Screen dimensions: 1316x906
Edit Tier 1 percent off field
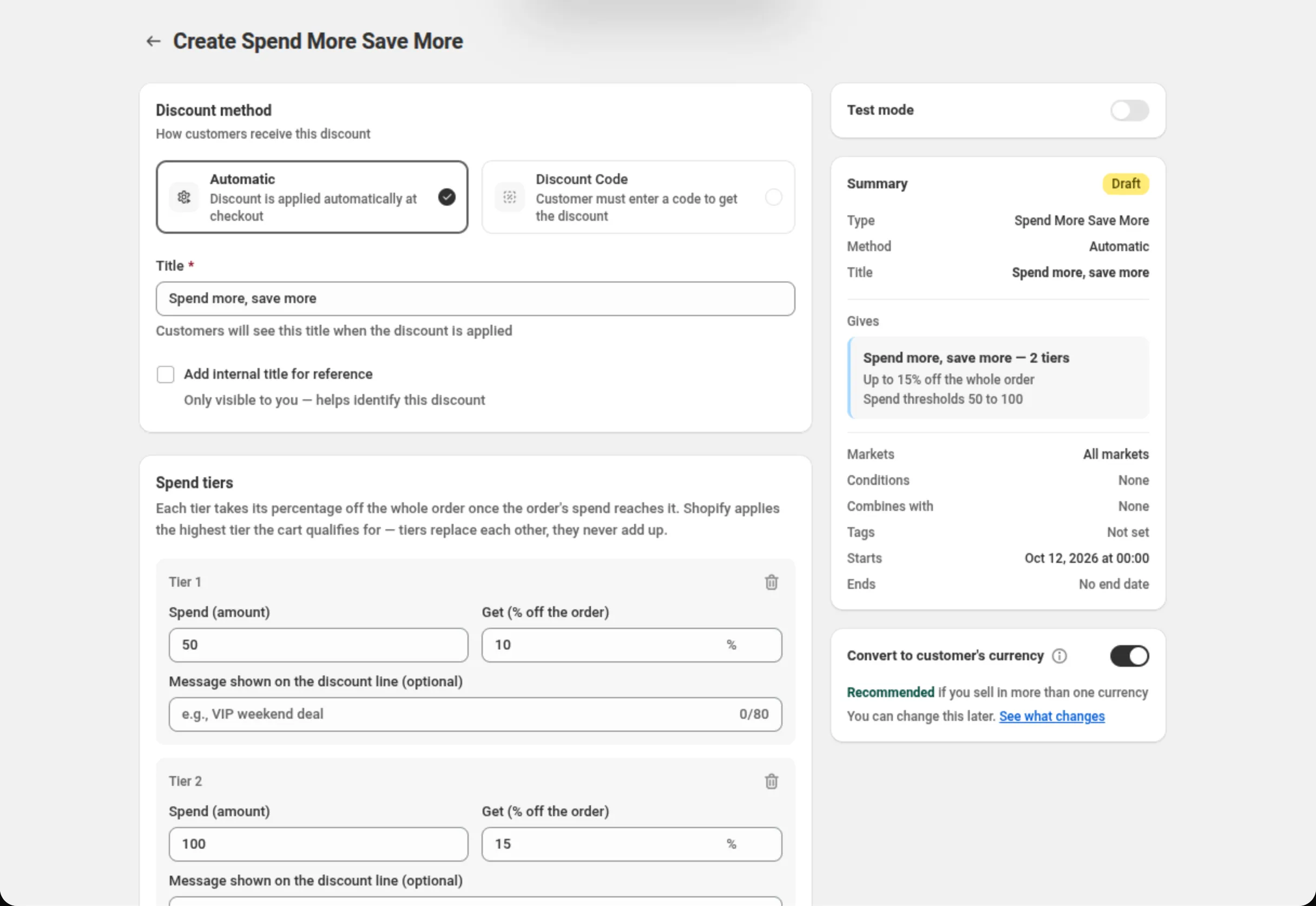pyautogui.click(x=631, y=645)
